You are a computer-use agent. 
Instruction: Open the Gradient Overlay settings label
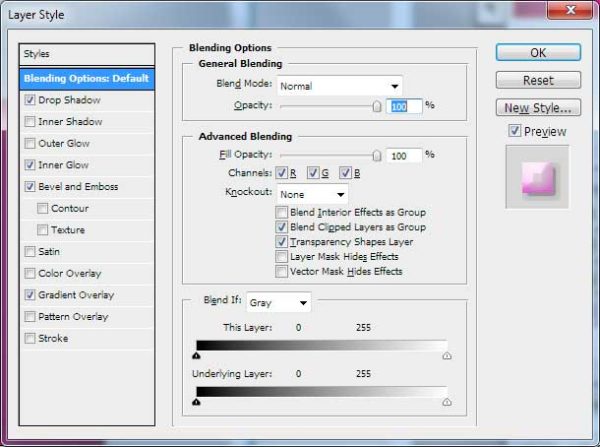pos(76,295)
